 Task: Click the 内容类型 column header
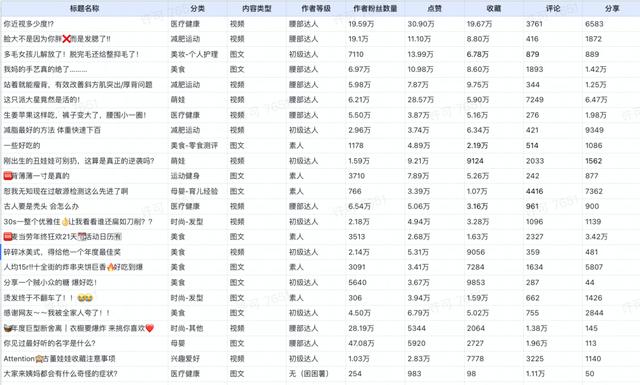(x=257, y=8)
